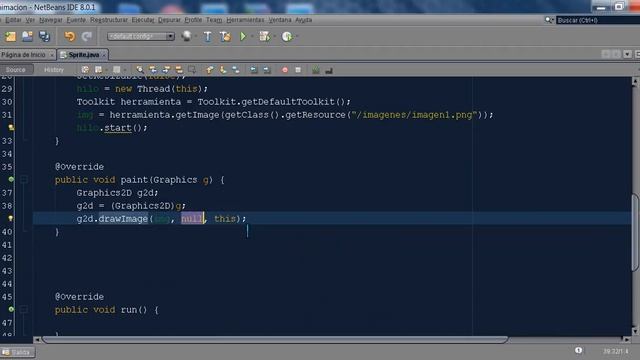Shift line left icon
Viewport: 640px width, 360px height.
[253, 70]
